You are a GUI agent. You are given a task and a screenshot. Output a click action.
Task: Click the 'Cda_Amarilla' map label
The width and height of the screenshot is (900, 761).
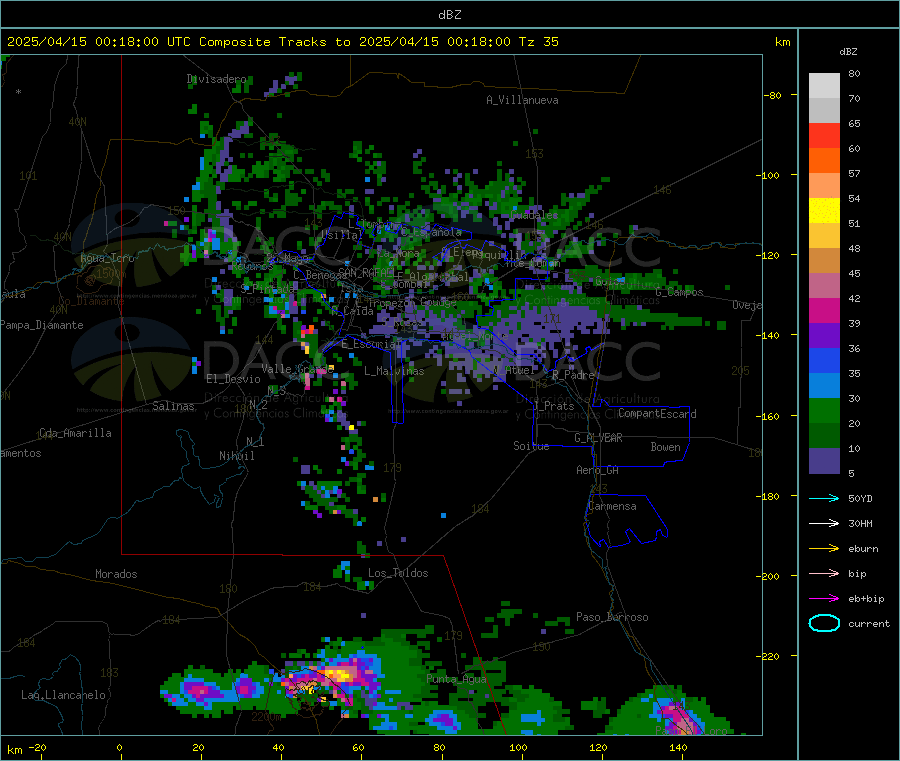tap(75, 433)
